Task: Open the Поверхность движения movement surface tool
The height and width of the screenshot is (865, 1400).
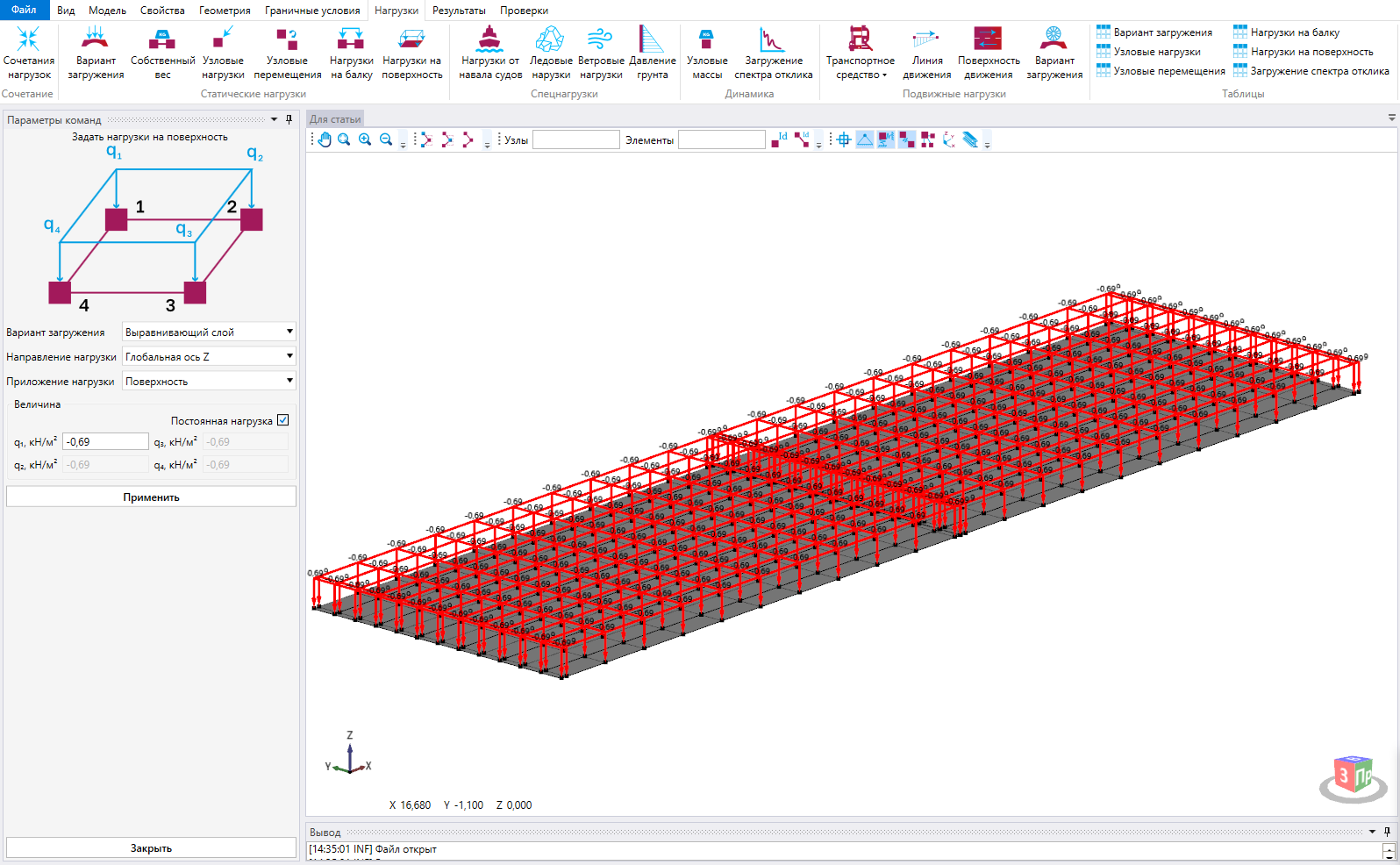Action: pyautogui.click(x=988, y=53)
